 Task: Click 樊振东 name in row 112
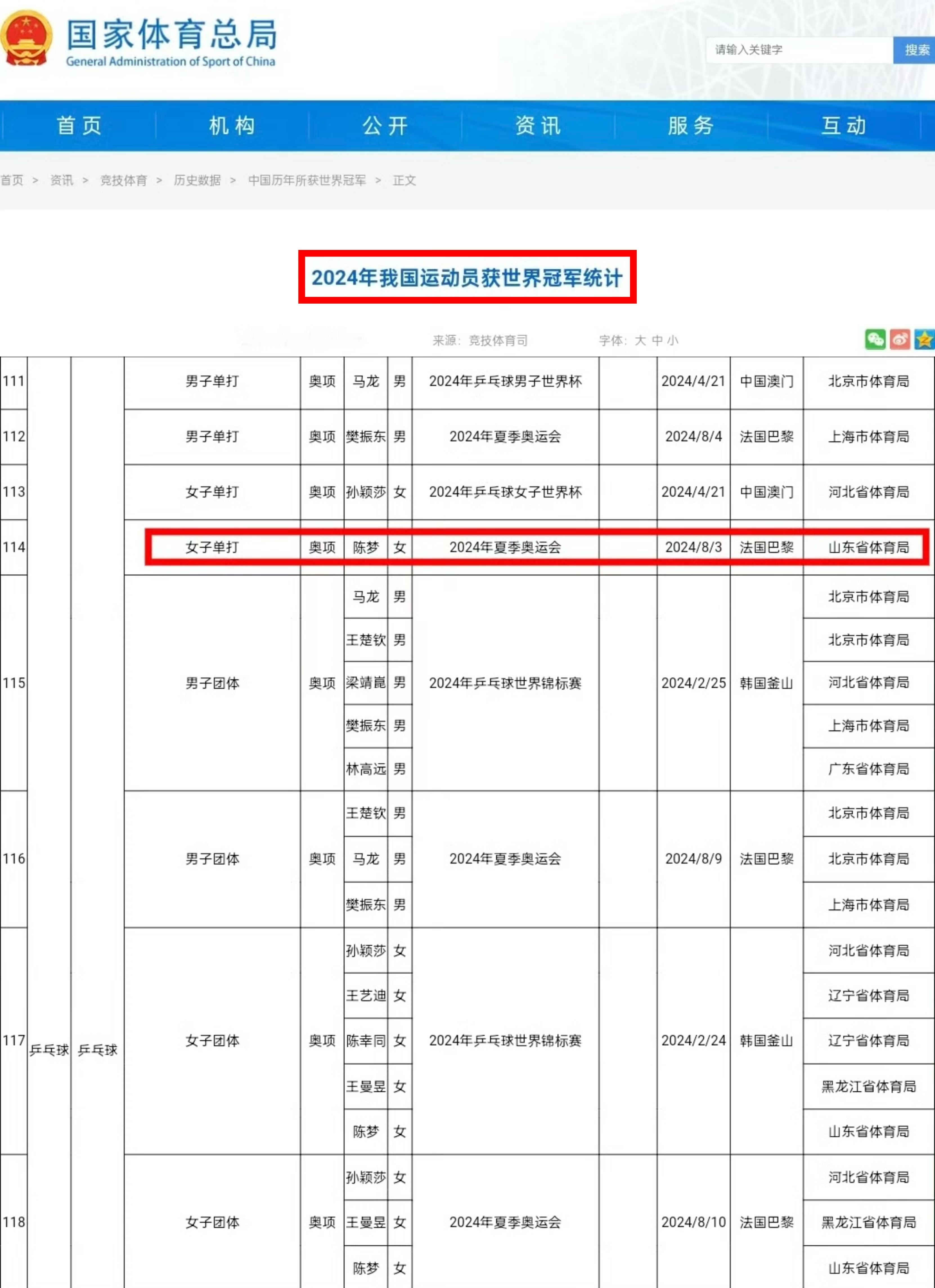coord(366,437)
